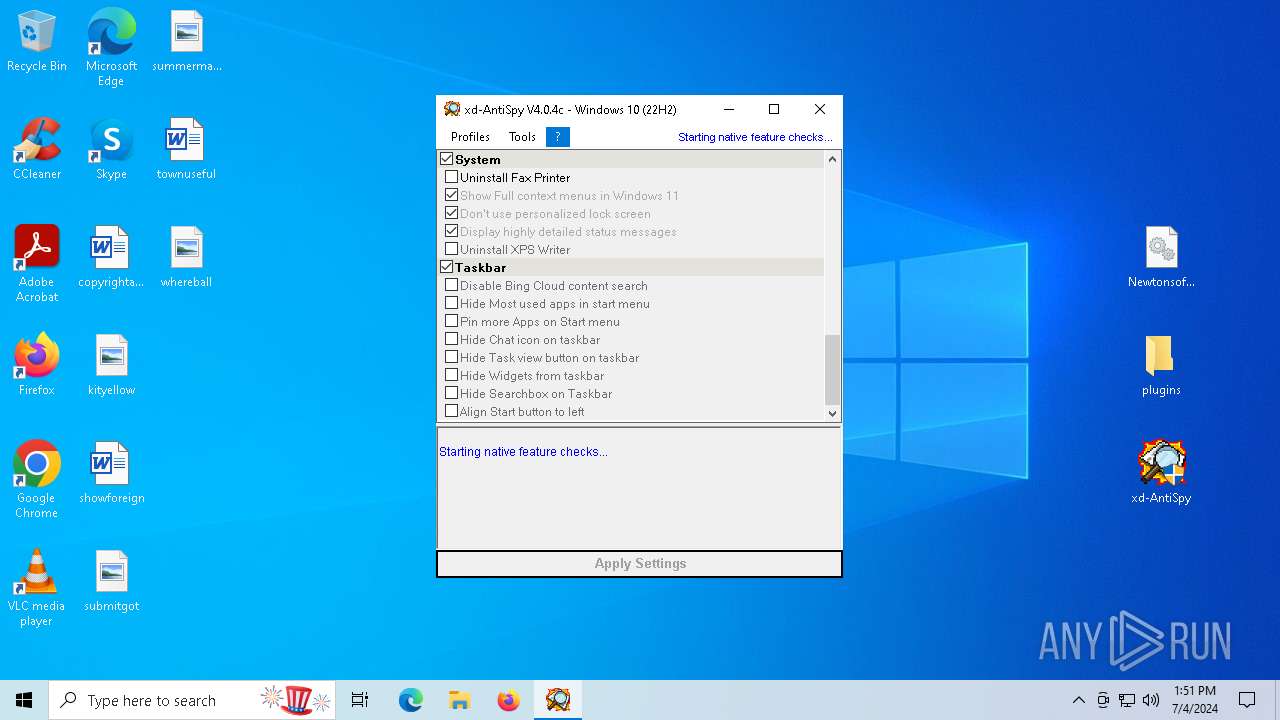Open network status tray icon
Image resolution: width=1280 pixels, height=720 pixels.
coord(1127,700)
